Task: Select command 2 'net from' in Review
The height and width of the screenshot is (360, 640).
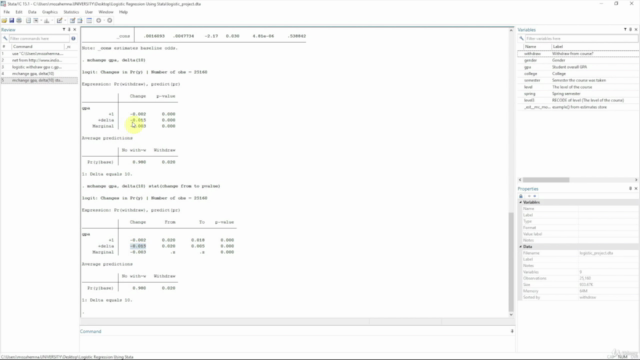Action: pyautogui.click(x=39, y=60)
